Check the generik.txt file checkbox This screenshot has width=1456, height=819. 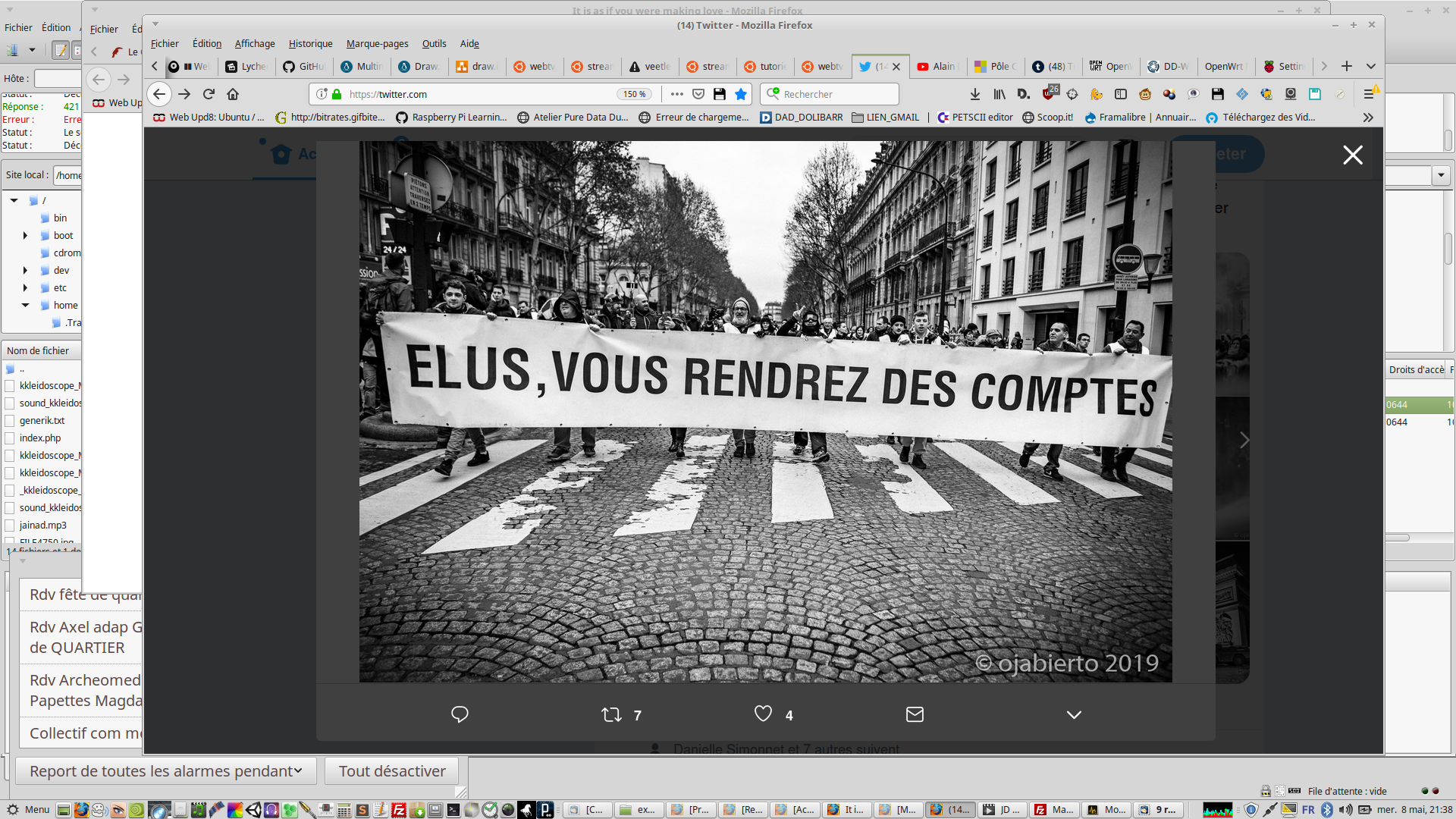click(10, 421)
